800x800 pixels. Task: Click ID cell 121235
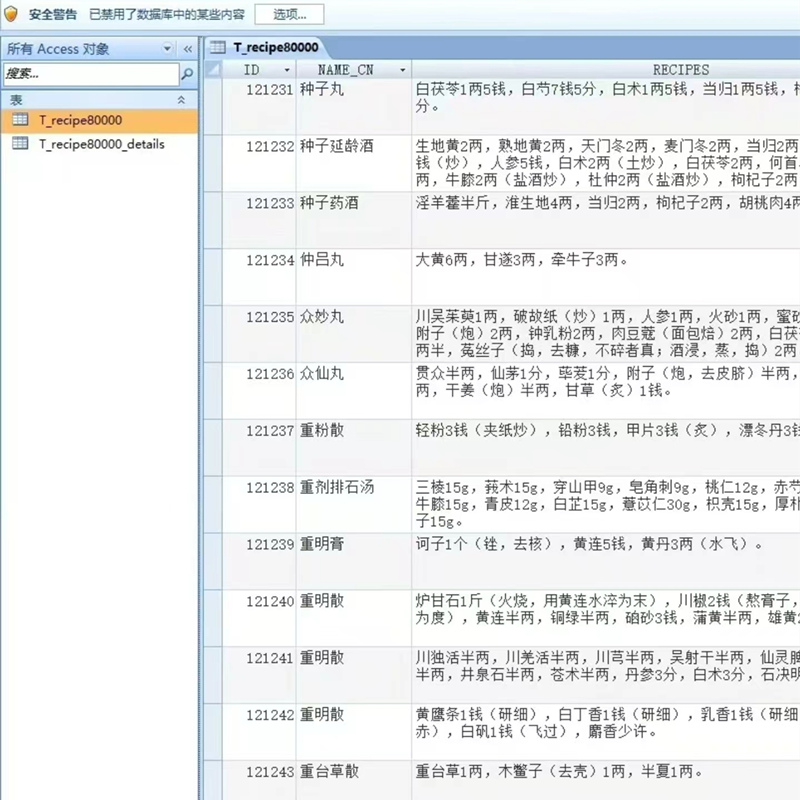pyautogui.click(x=259, y=334)
